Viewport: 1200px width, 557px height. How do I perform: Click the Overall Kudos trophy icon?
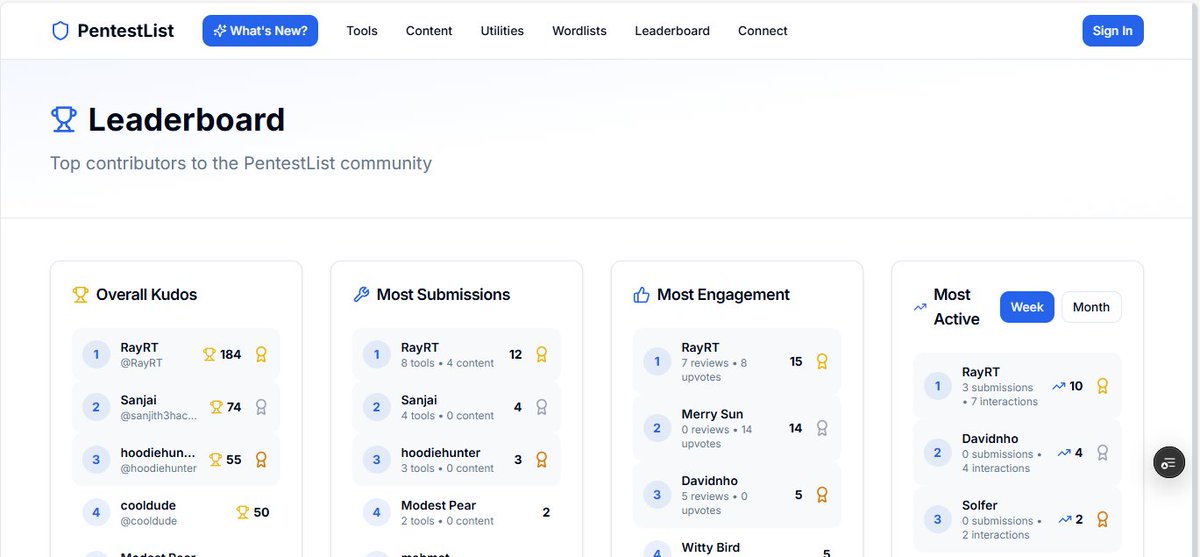(x=81, y=295)
